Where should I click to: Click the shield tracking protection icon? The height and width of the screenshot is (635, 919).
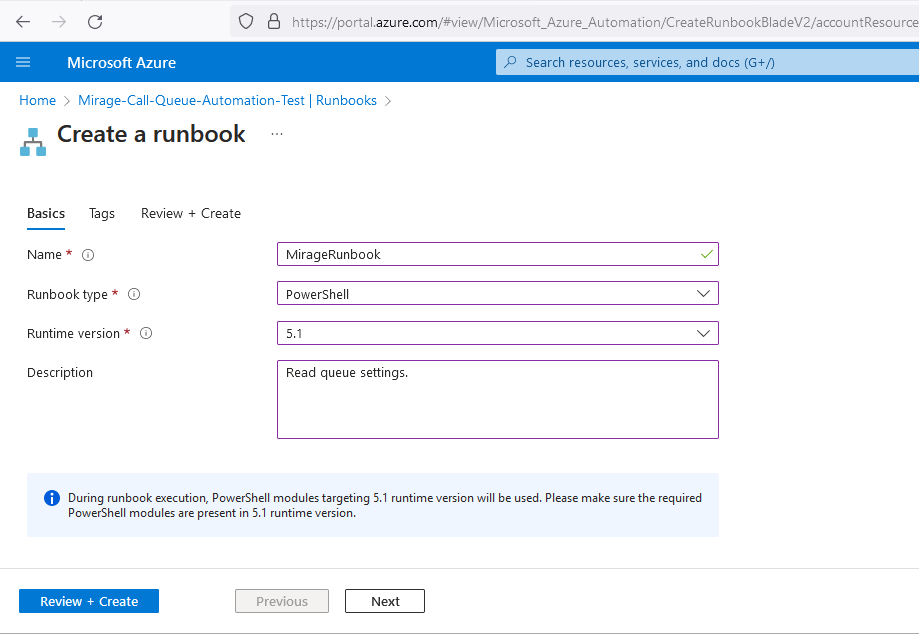(246, 22)
